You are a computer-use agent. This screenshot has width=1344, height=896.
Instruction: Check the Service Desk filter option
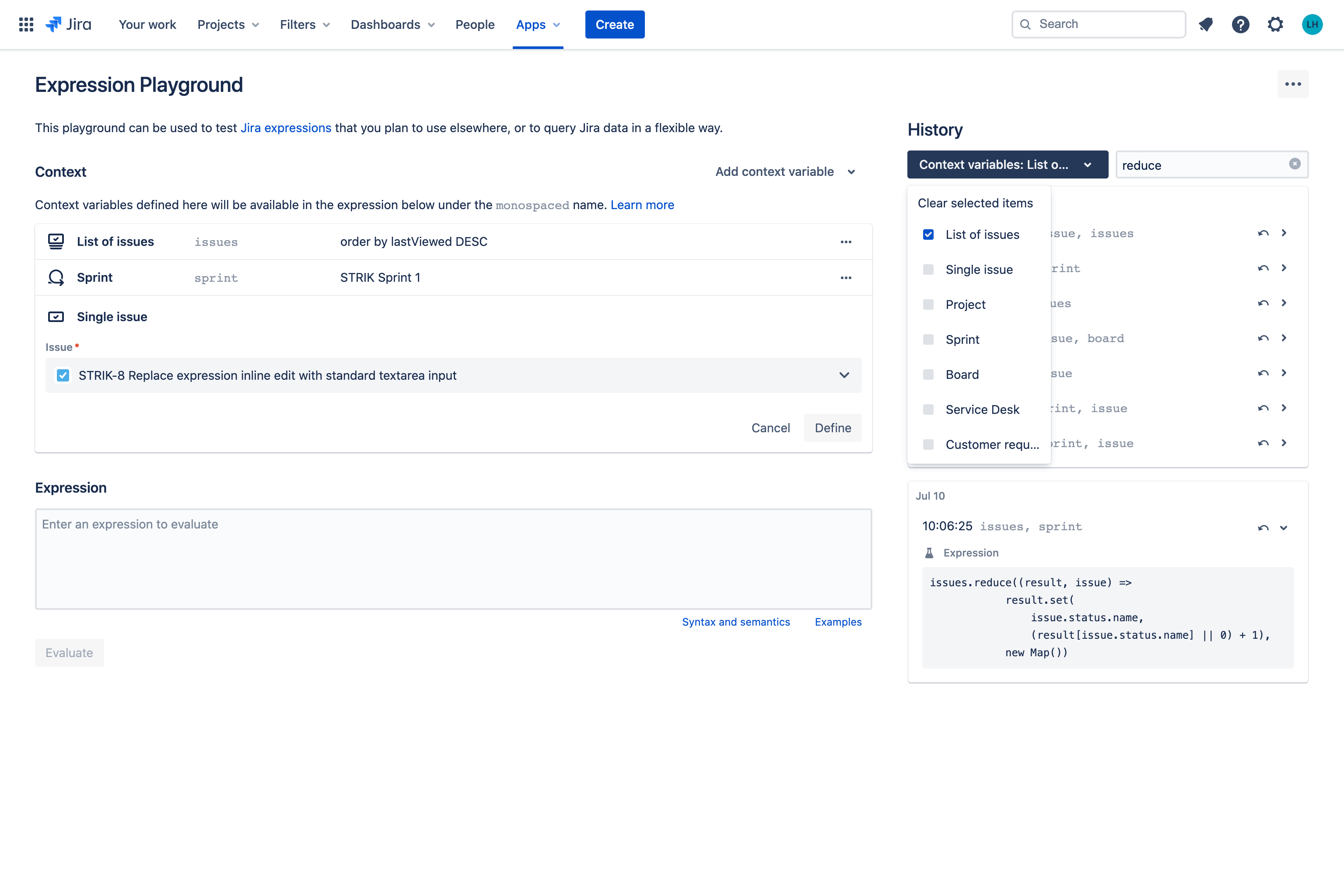point(928,409)
